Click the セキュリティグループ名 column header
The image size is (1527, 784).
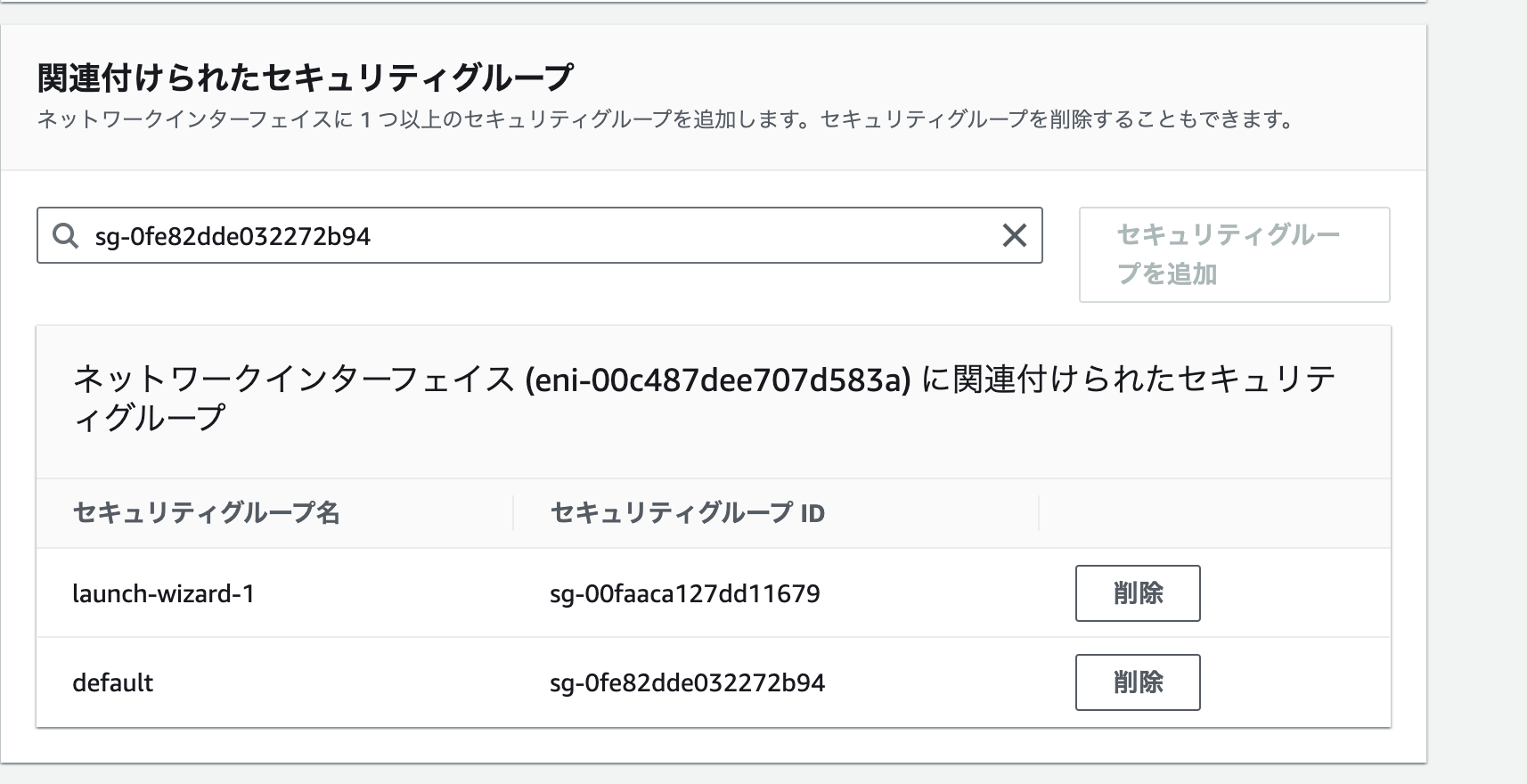(206, 513)
